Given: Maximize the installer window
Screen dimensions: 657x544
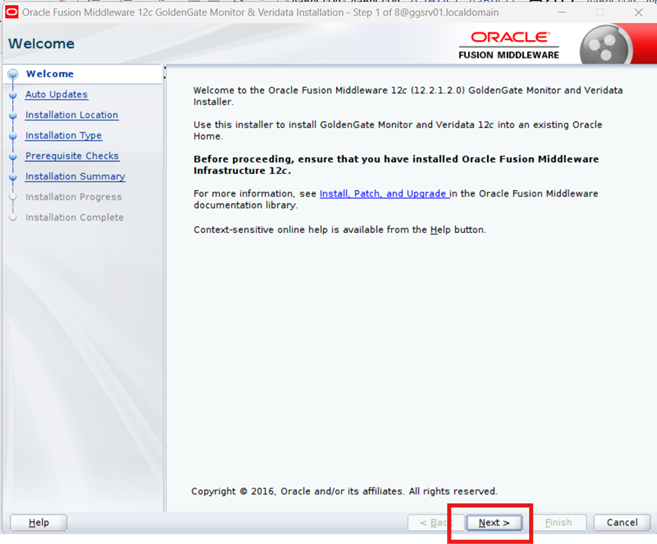Looking at the screenshot, I should 600,13.
